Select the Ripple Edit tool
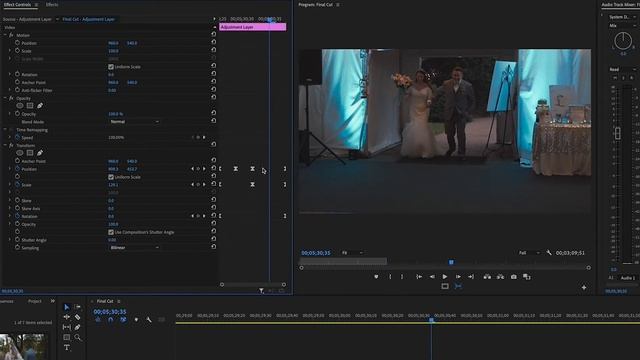The width and height of the screenshot is (640, 360). [67, 317]
